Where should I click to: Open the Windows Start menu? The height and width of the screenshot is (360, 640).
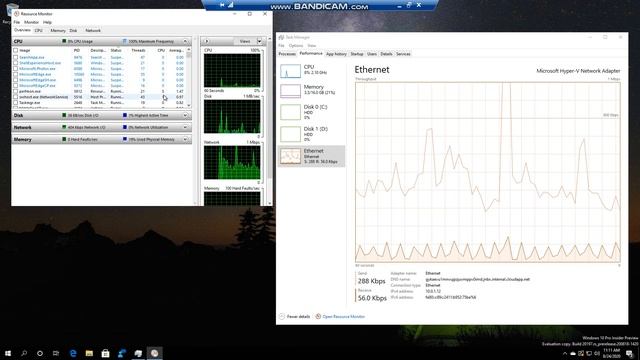click(8, 353)
